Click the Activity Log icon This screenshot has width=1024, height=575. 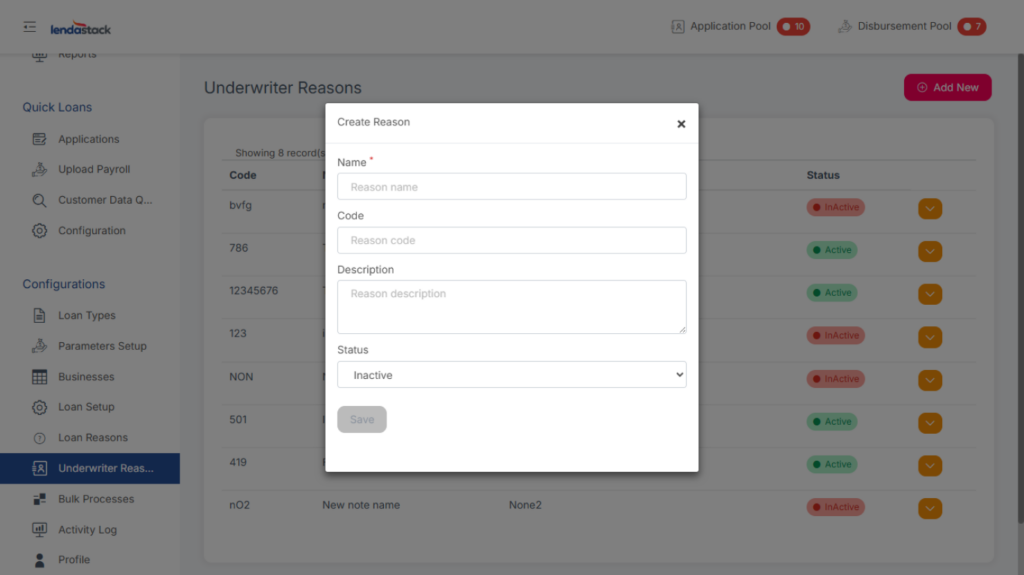[x=40, y=530]
